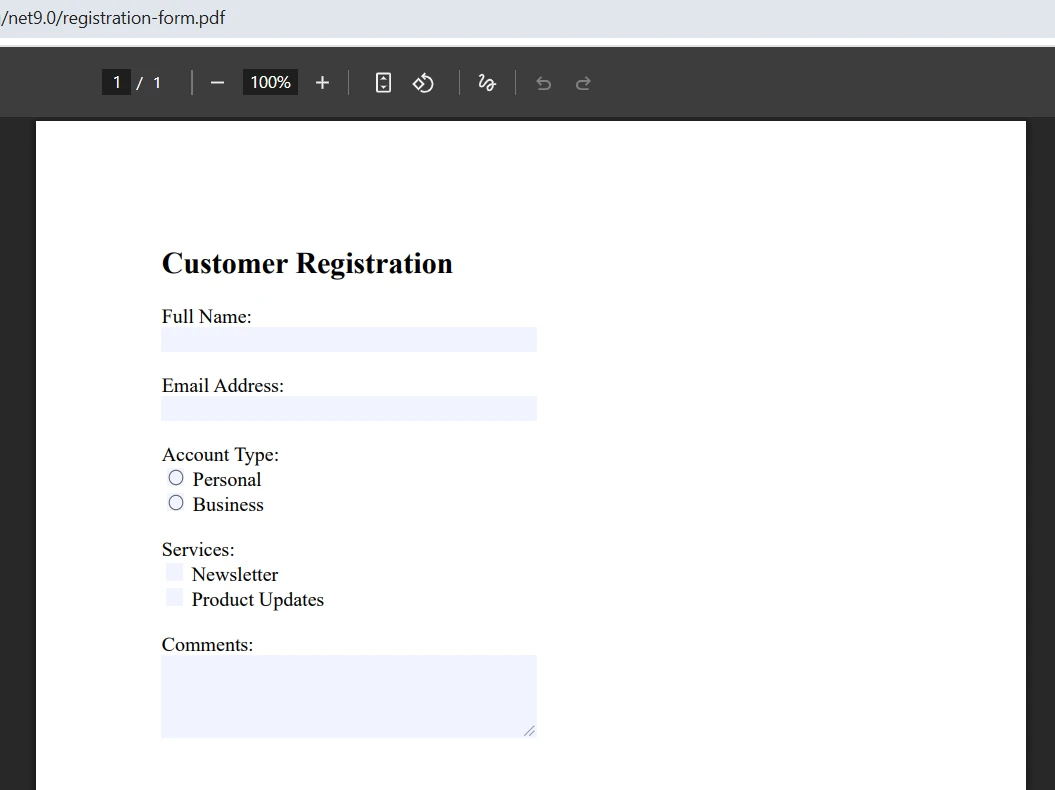Click the Email Address text field
The width and height of the screenshot is (1055, 790).
click(x=348, y=408)
